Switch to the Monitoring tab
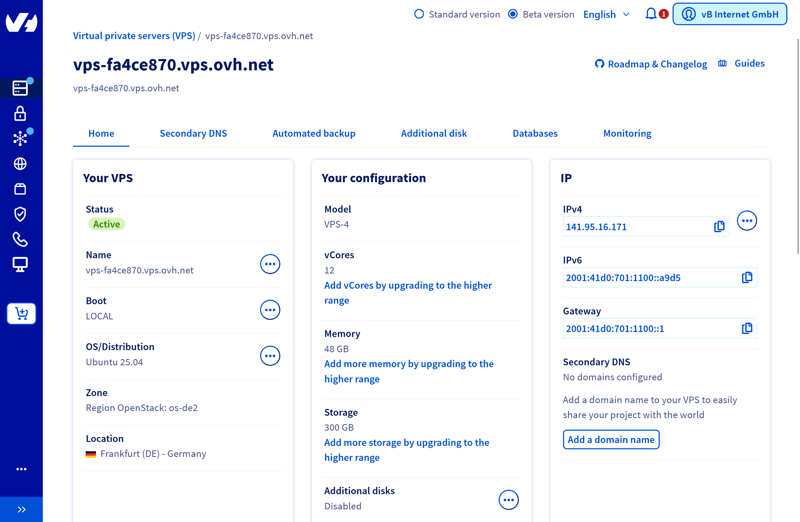The width and height of the screenshot is (800, 522). 627,133
